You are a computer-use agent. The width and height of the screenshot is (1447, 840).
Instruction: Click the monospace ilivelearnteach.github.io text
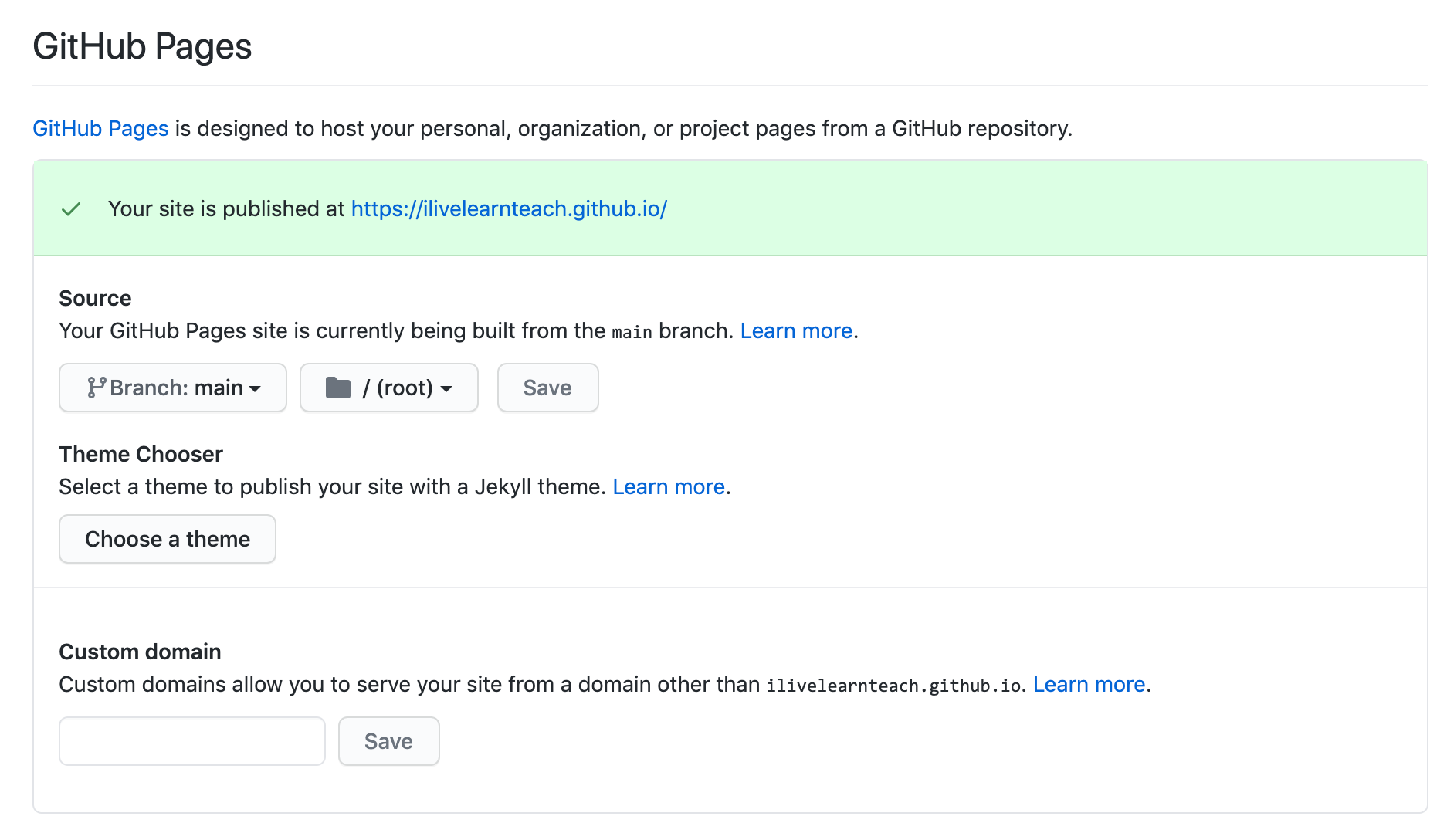(894, 686)
